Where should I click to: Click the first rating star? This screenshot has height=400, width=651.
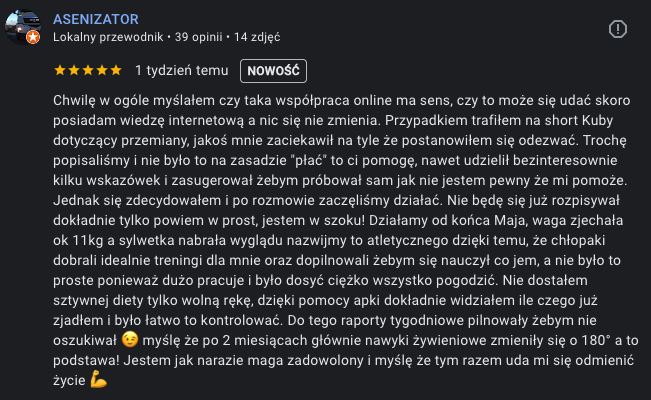click(60, 71)
